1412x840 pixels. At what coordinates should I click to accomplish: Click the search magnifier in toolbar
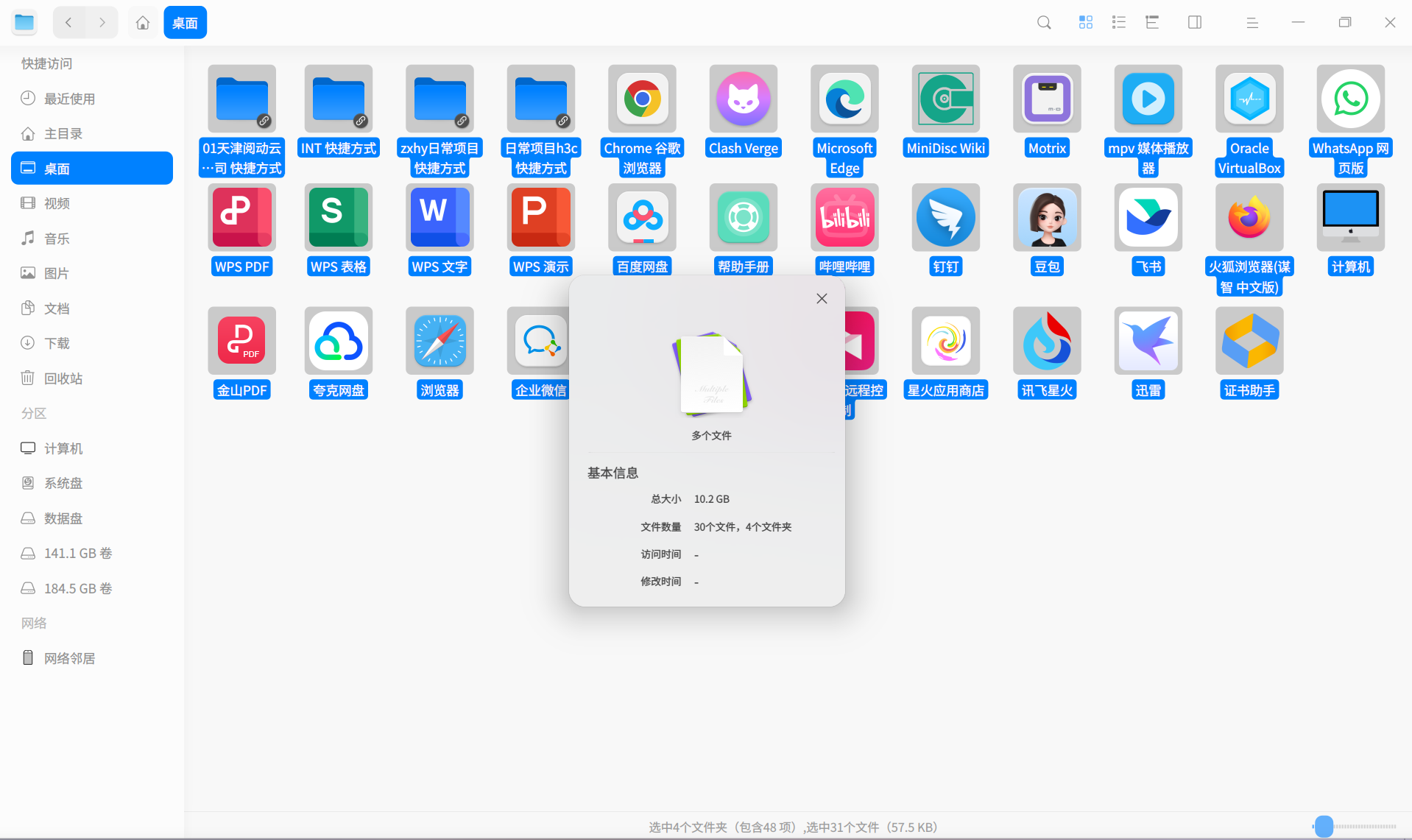(1044, 23)
